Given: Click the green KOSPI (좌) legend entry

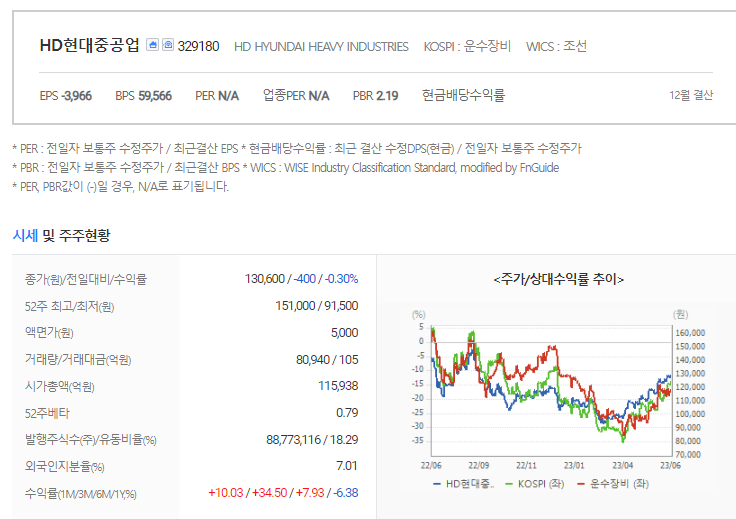Looking at the screenshot, I should (535, 484).
